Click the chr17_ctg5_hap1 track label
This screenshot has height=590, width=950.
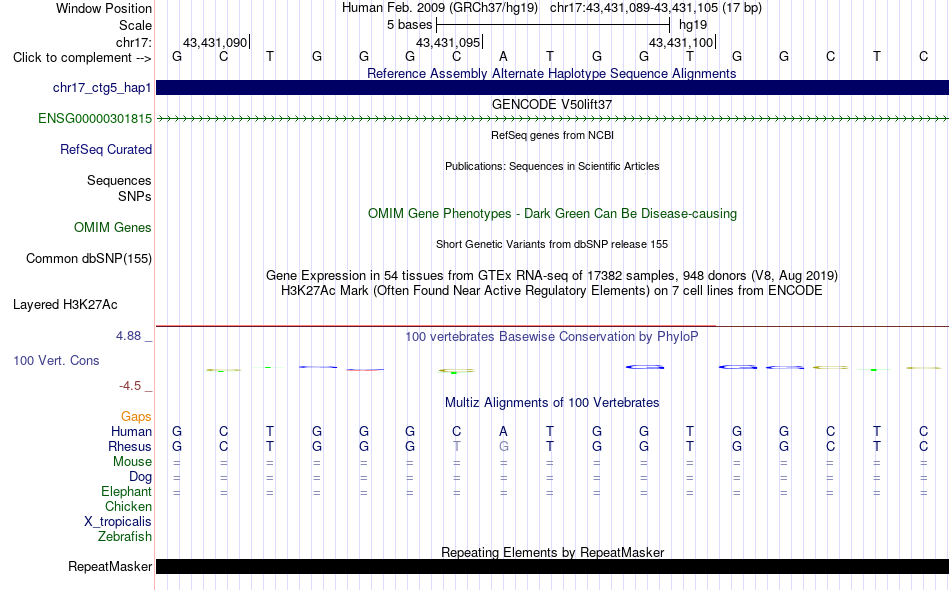(102, 88)
